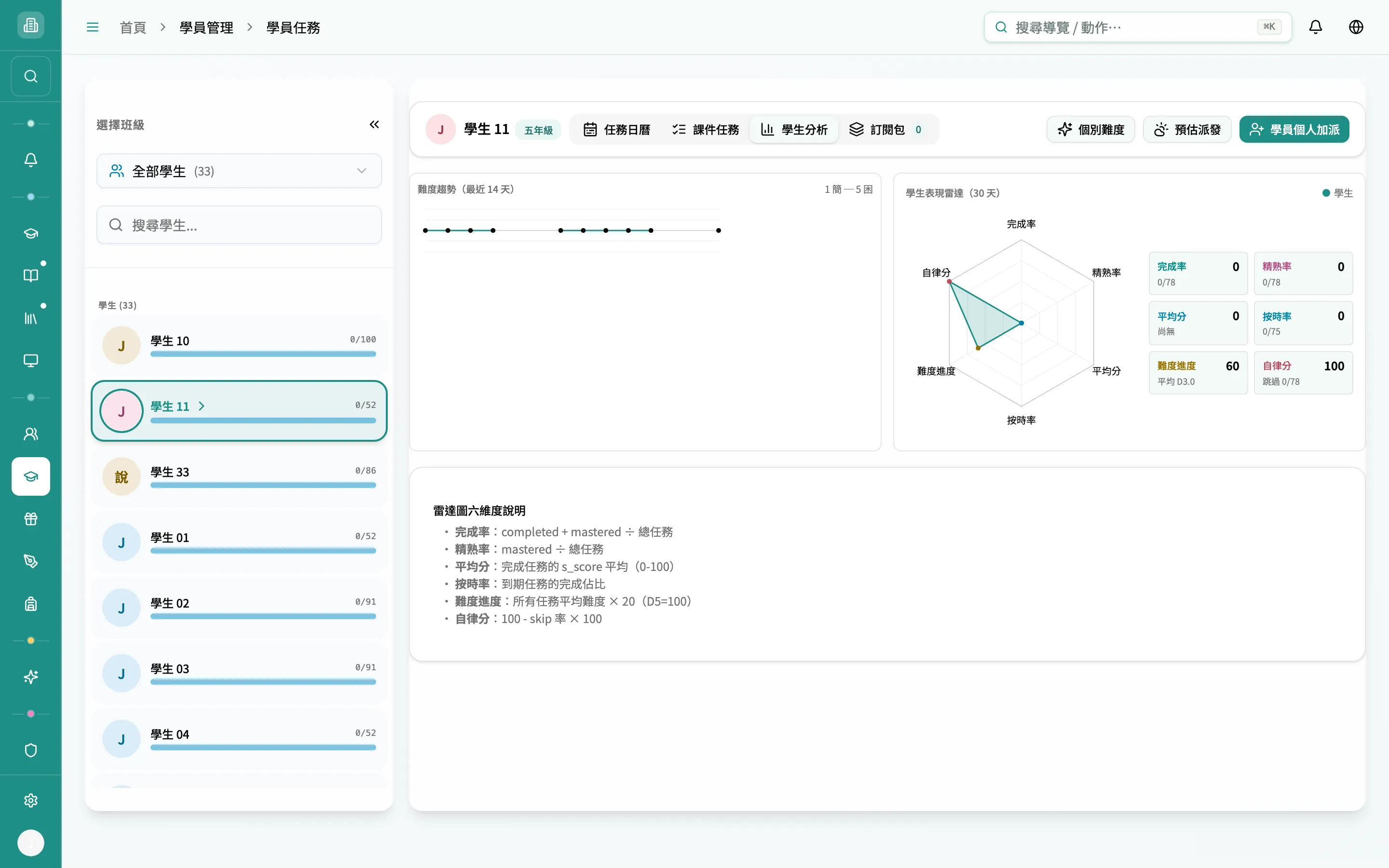
Task: Select student 學生 01 in the list
Action: pos(239,542)
